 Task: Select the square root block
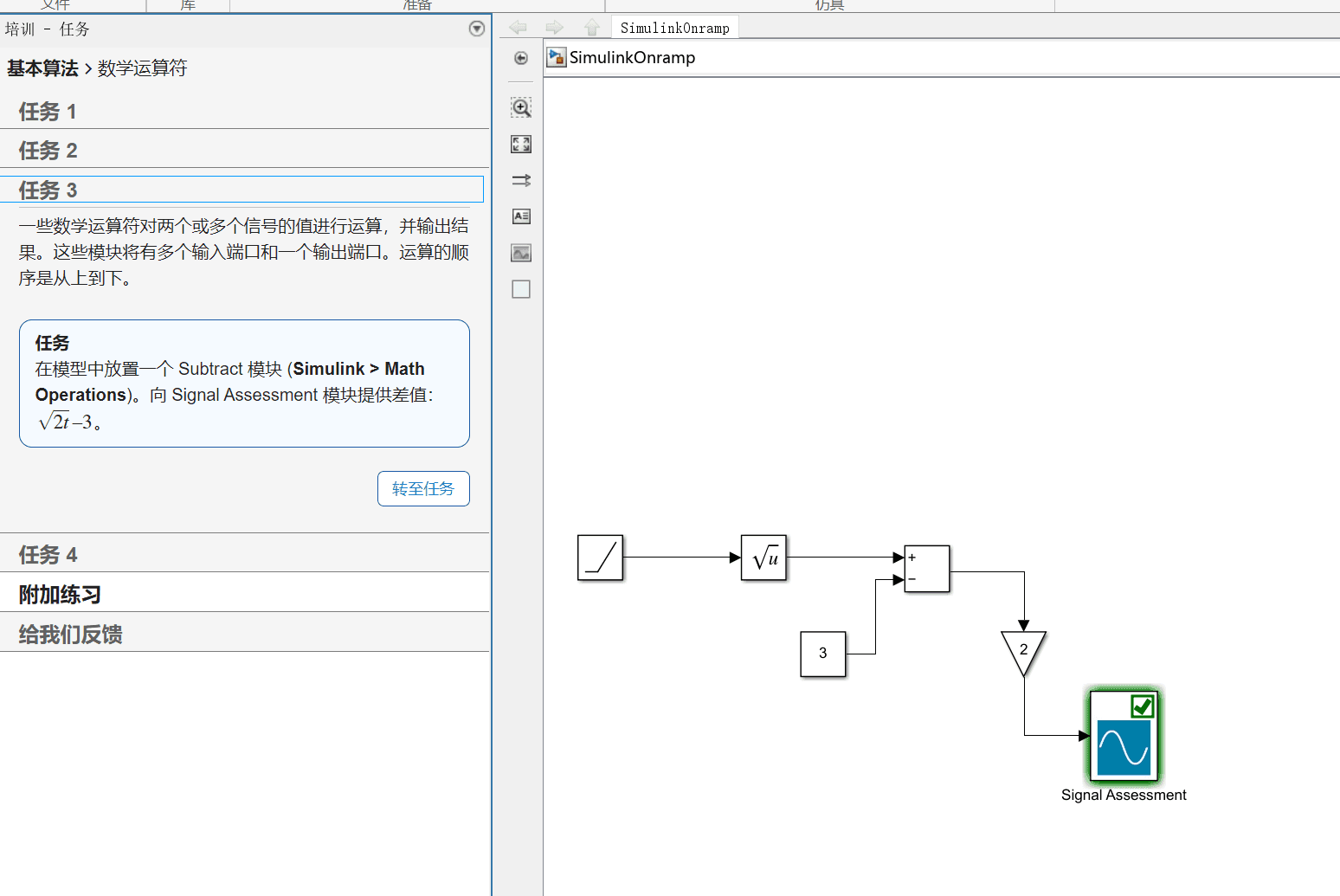click(x=763, y=558)
